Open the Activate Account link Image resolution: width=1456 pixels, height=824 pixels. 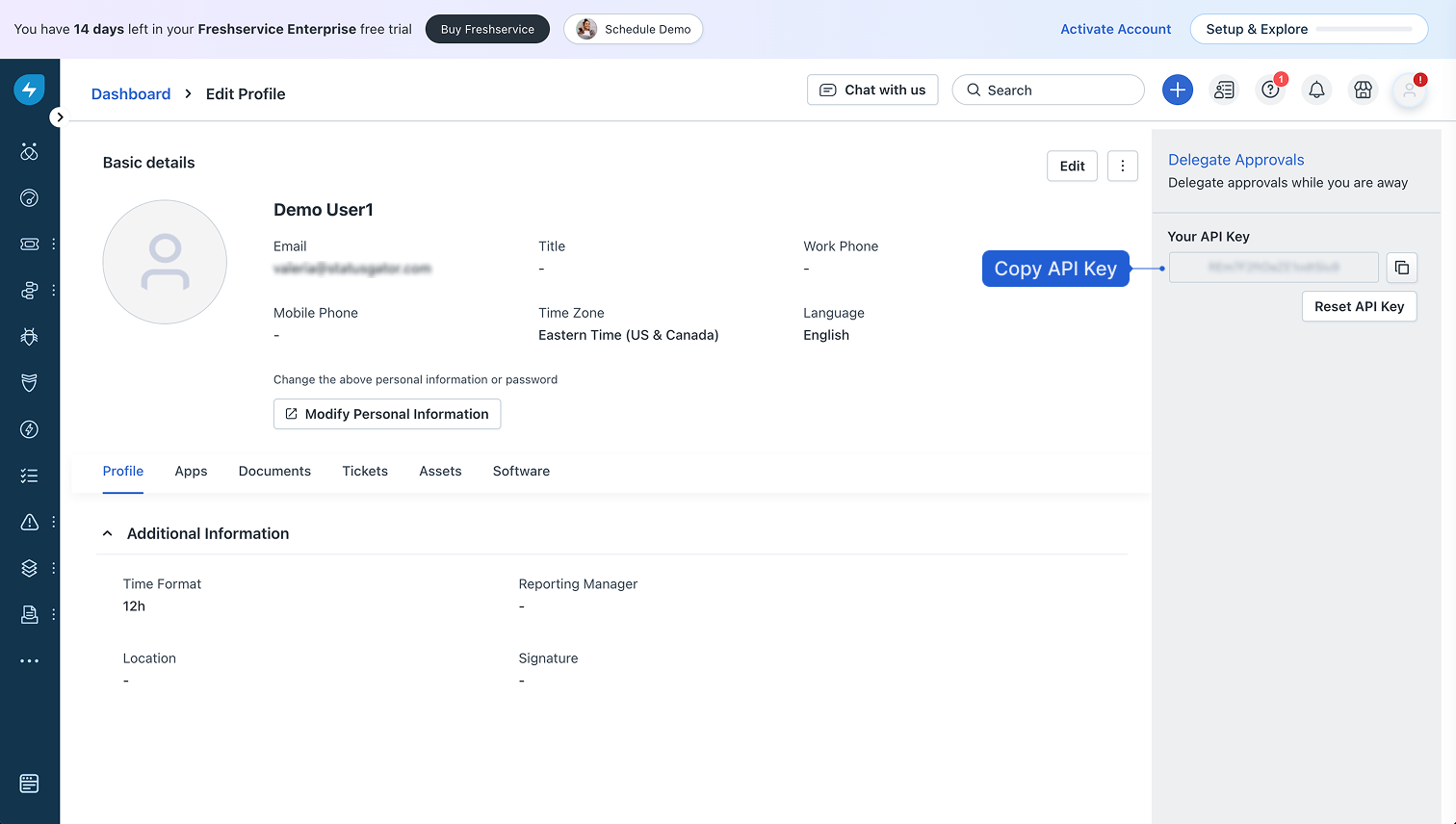1115,29
